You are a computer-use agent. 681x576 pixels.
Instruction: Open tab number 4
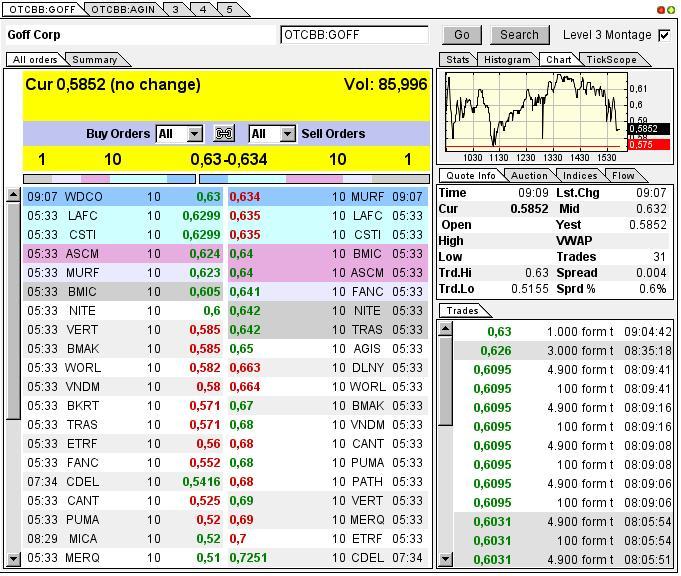[203, 10]
